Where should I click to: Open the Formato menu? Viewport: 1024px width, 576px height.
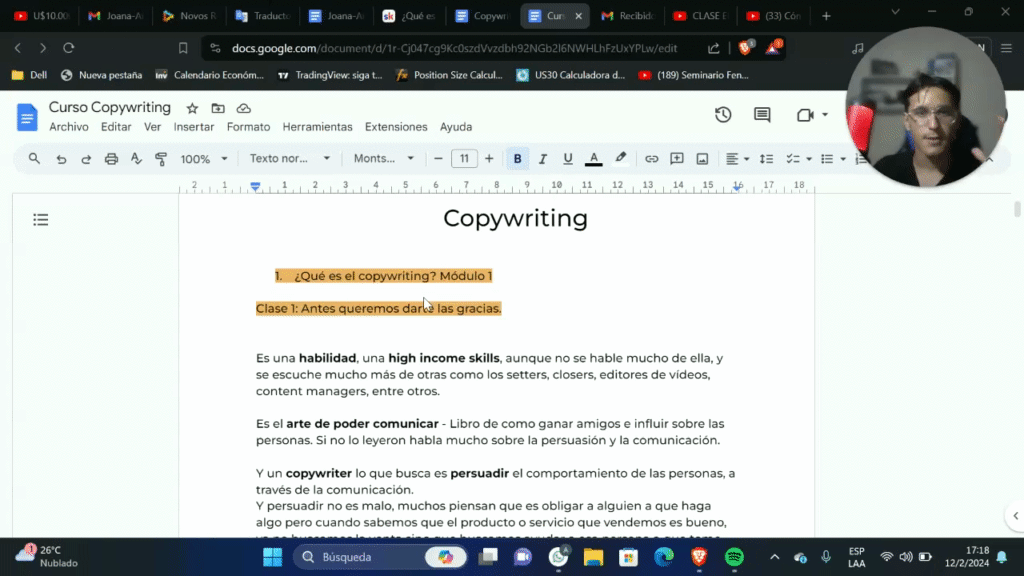point(248,127)
